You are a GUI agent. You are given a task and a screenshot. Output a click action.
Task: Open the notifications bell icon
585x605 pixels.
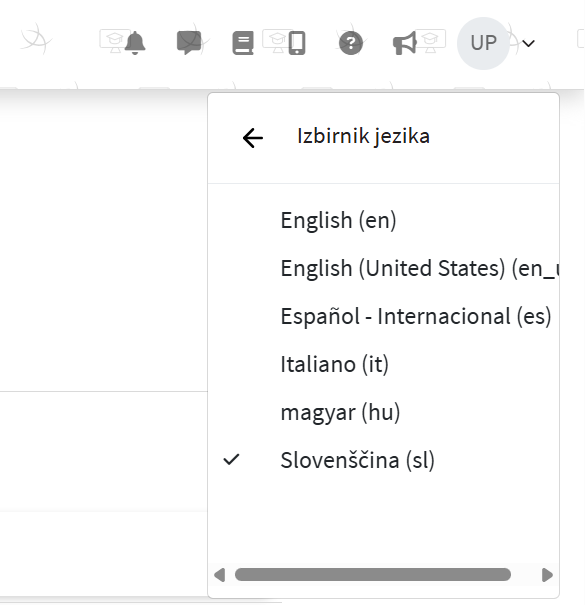click(x=135, y=43)
